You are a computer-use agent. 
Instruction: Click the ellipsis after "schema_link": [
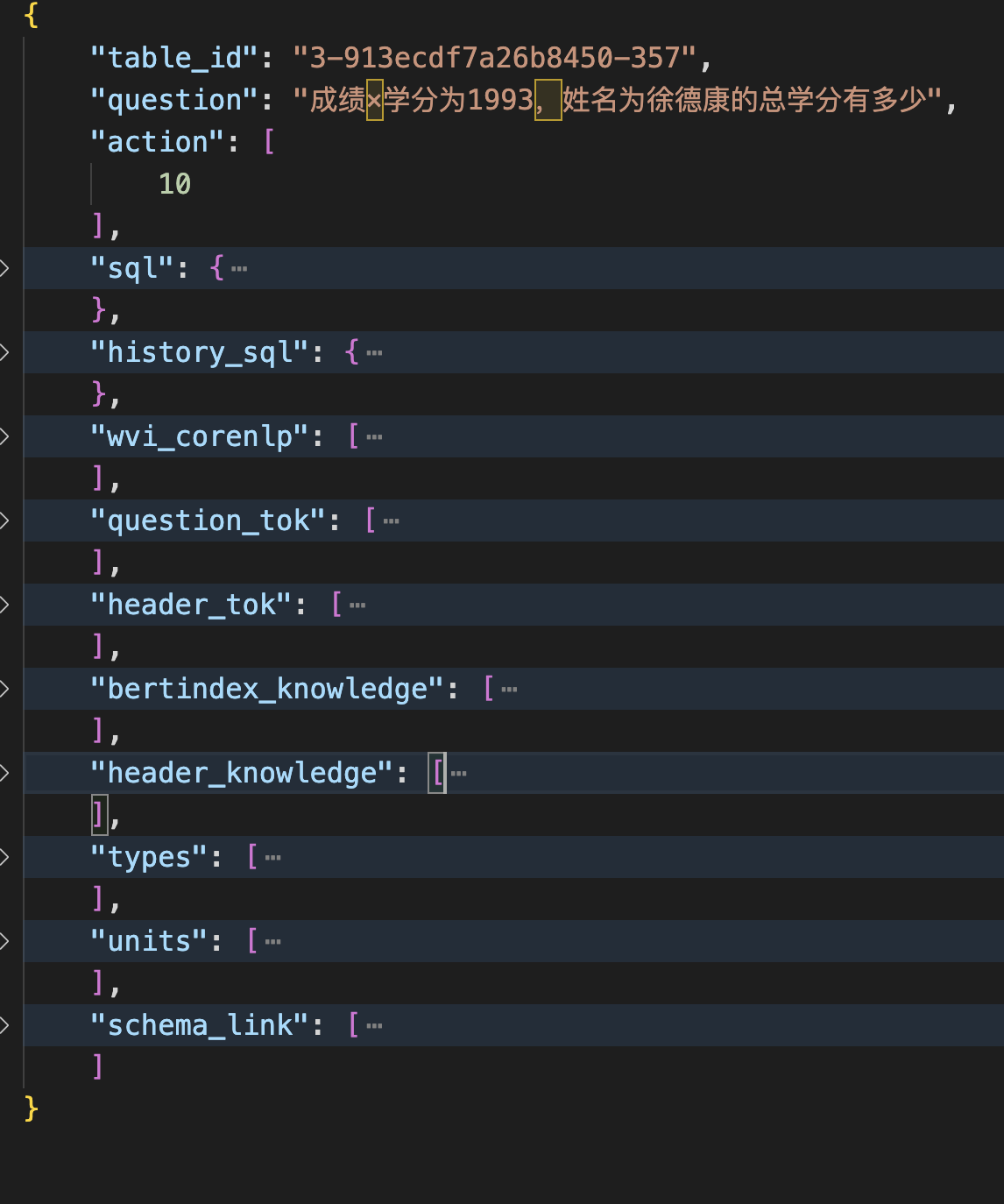pos(374,1026)
